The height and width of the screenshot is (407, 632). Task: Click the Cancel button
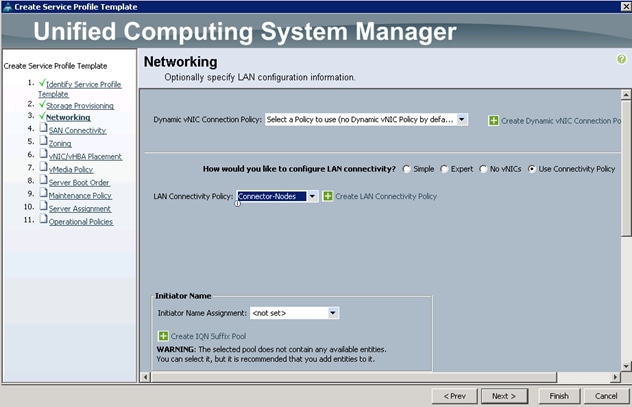tap(606, 396)
